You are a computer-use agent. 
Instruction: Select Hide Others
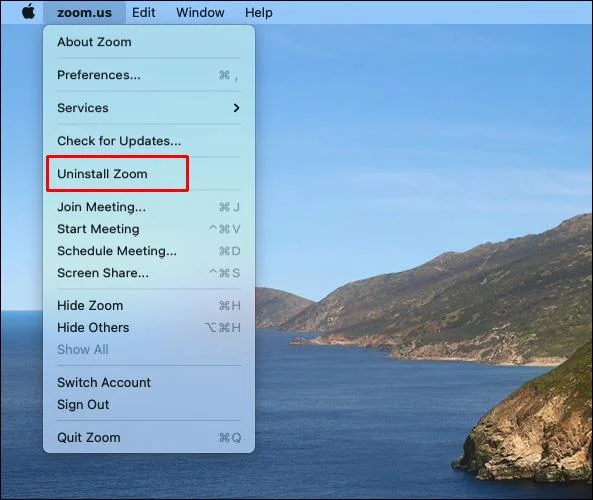(149, 328)
